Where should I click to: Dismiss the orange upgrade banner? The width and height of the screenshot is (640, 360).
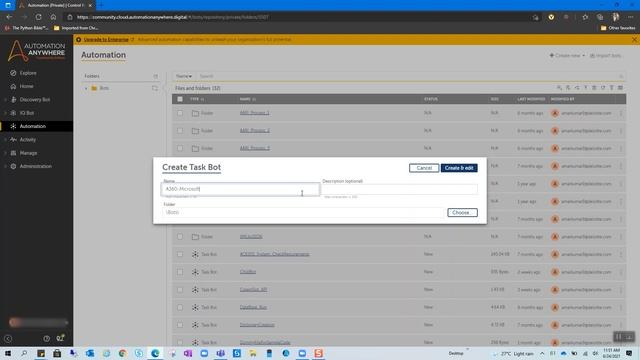[x=634, y=40]
